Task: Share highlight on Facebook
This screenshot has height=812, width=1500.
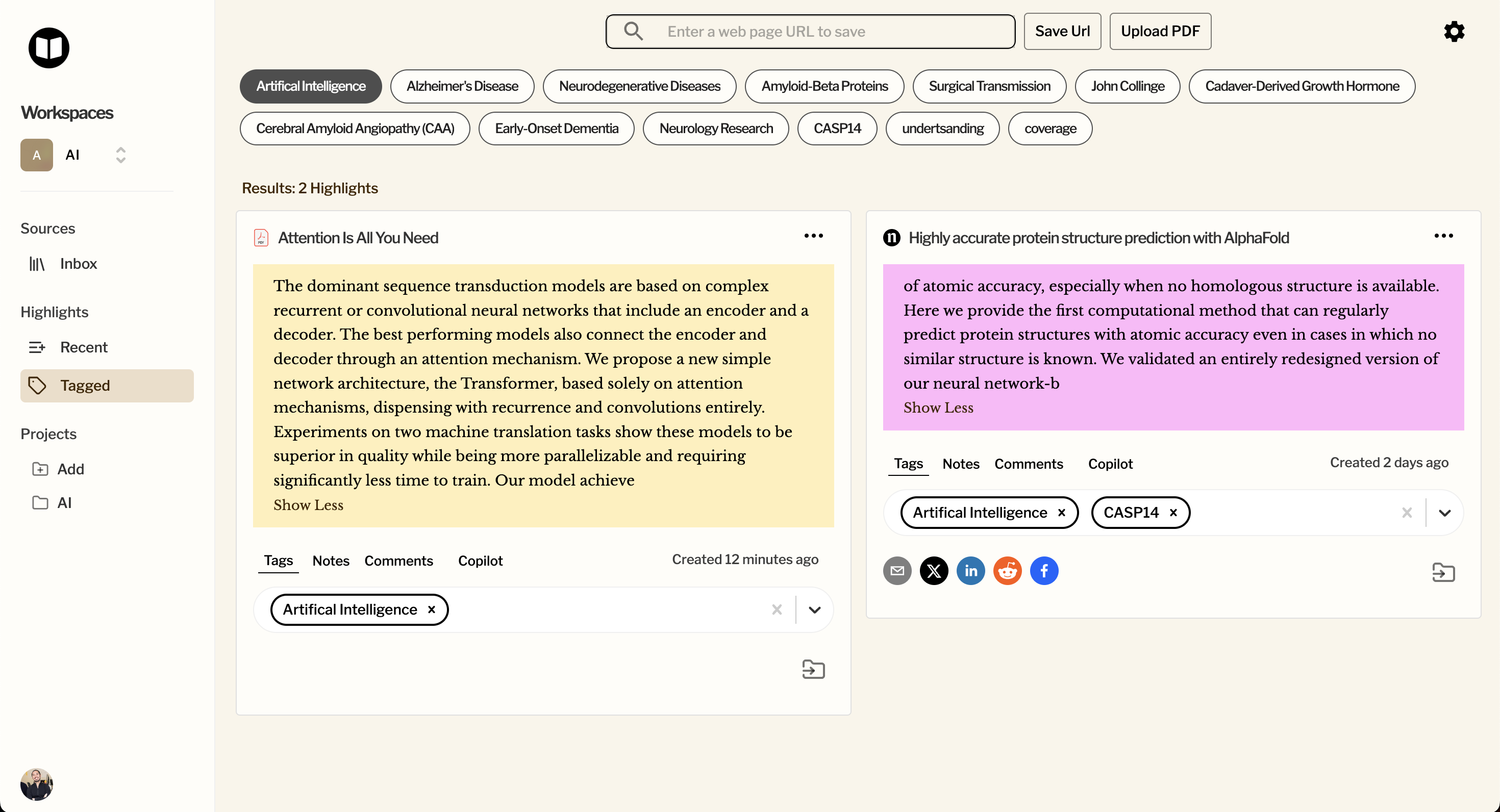Action: 1043,570
